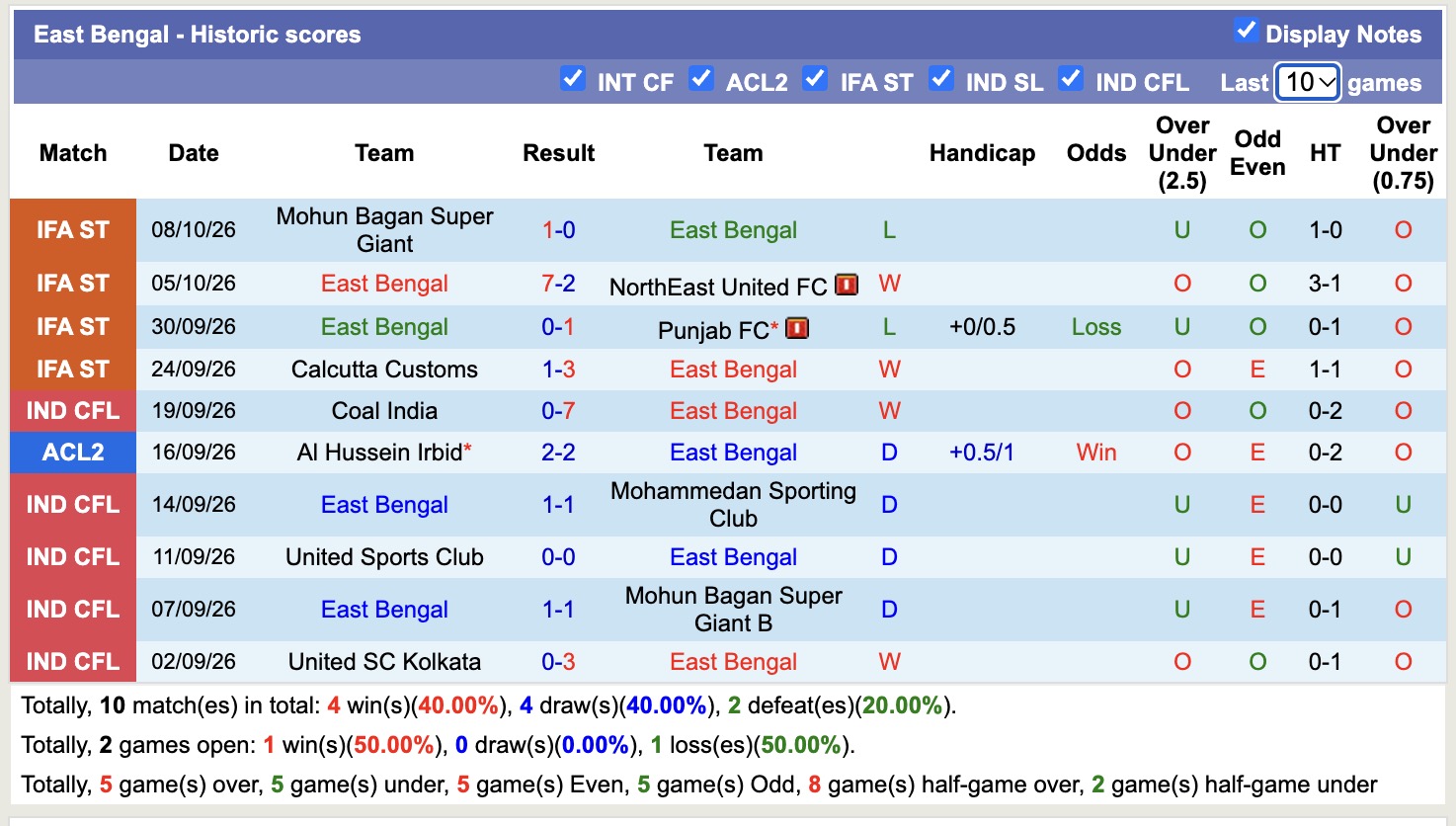Open United SC Kolkata team link
The width and height of the screenshot is (1456, 826).
tap(384, 662)
